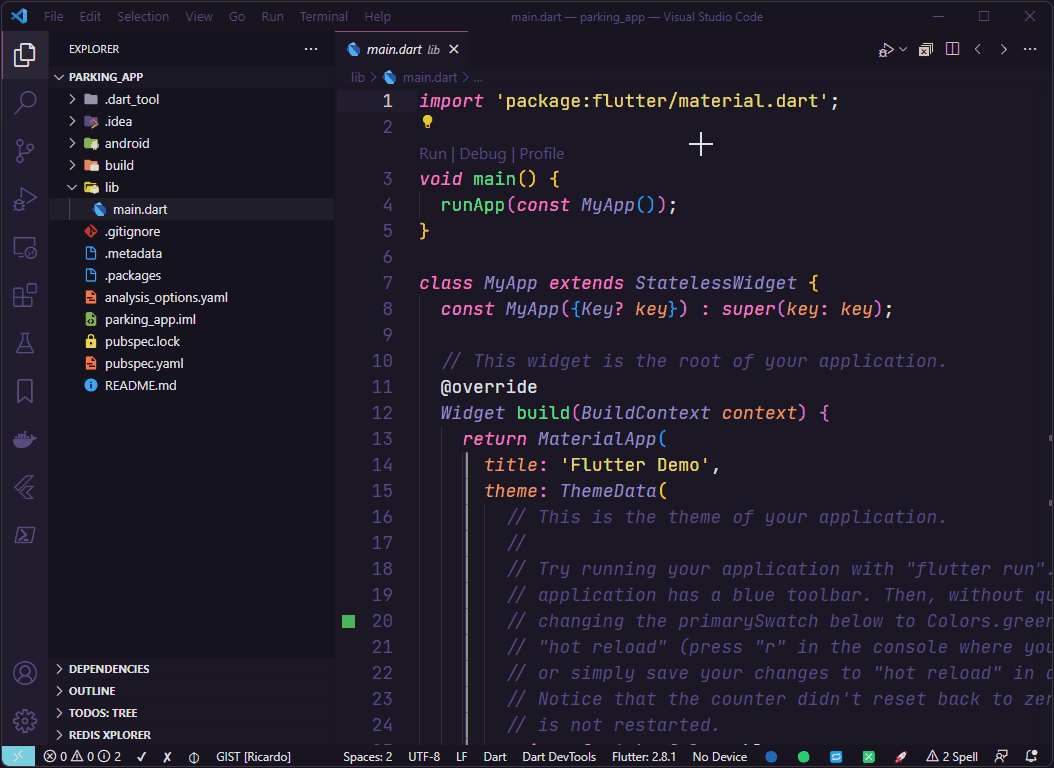Open the notifications bell in status bar

[1031, 757]
